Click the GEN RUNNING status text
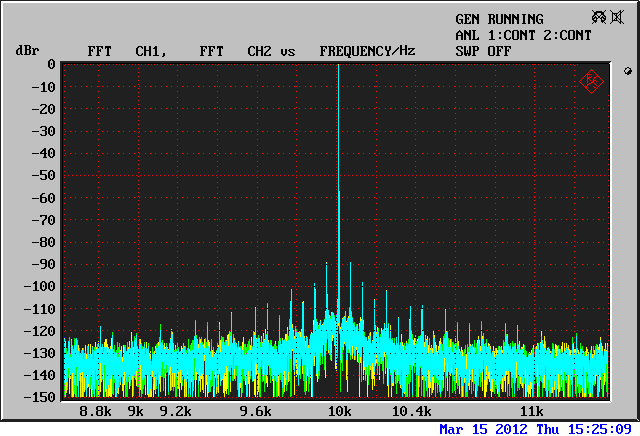 (499, 19)
